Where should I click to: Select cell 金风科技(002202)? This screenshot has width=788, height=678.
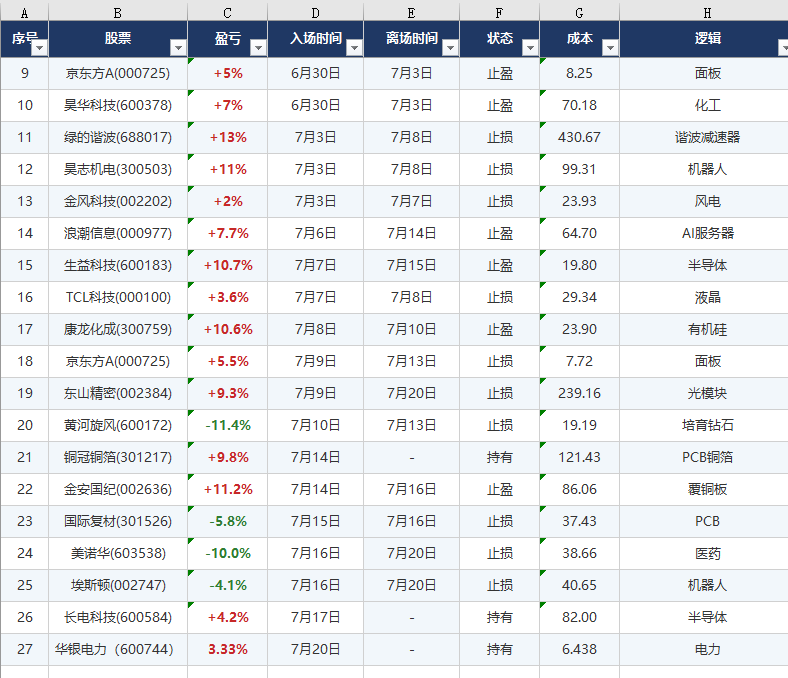[118, 201]
